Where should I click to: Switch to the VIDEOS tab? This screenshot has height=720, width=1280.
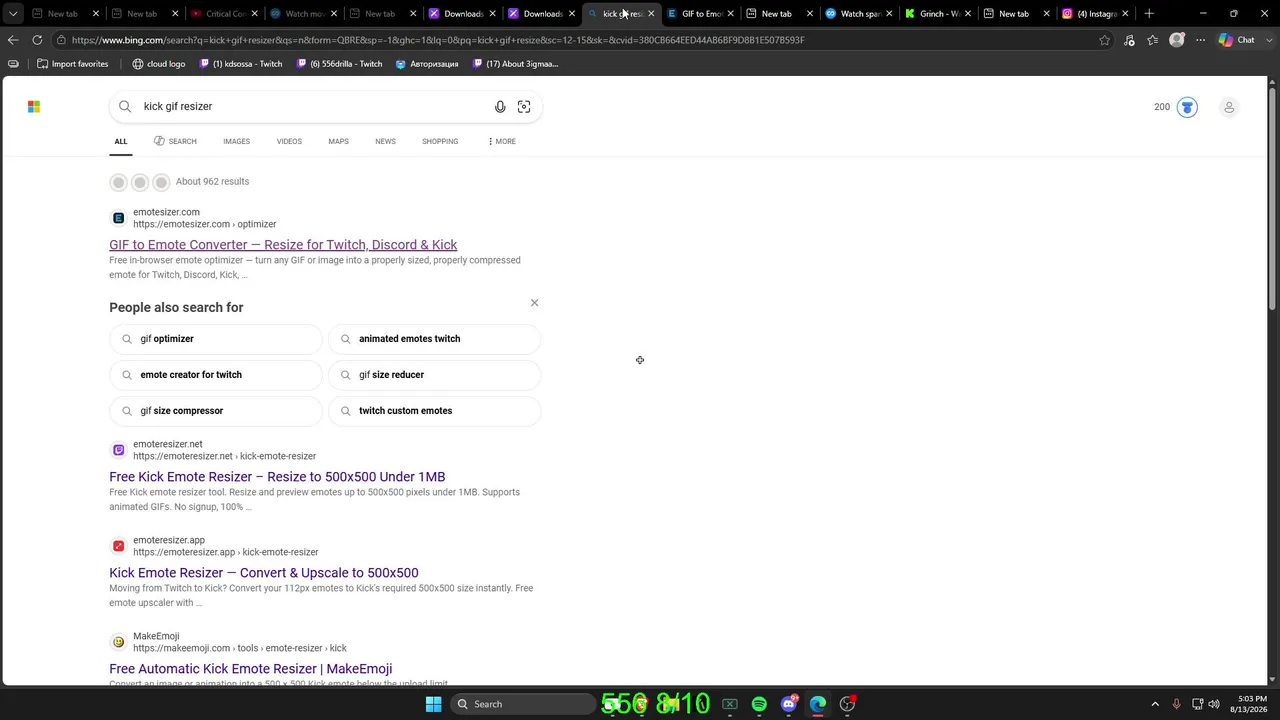(289, 141)
